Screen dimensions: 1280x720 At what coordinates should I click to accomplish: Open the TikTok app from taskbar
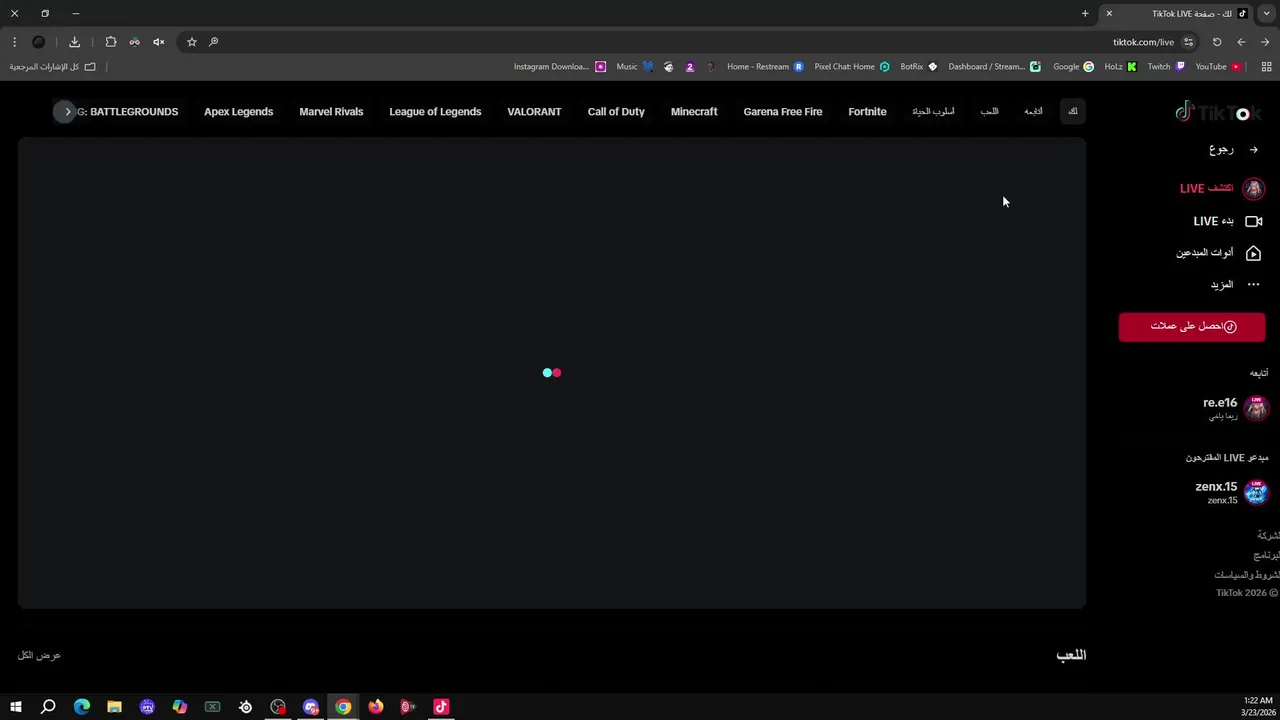pos(441,707)
